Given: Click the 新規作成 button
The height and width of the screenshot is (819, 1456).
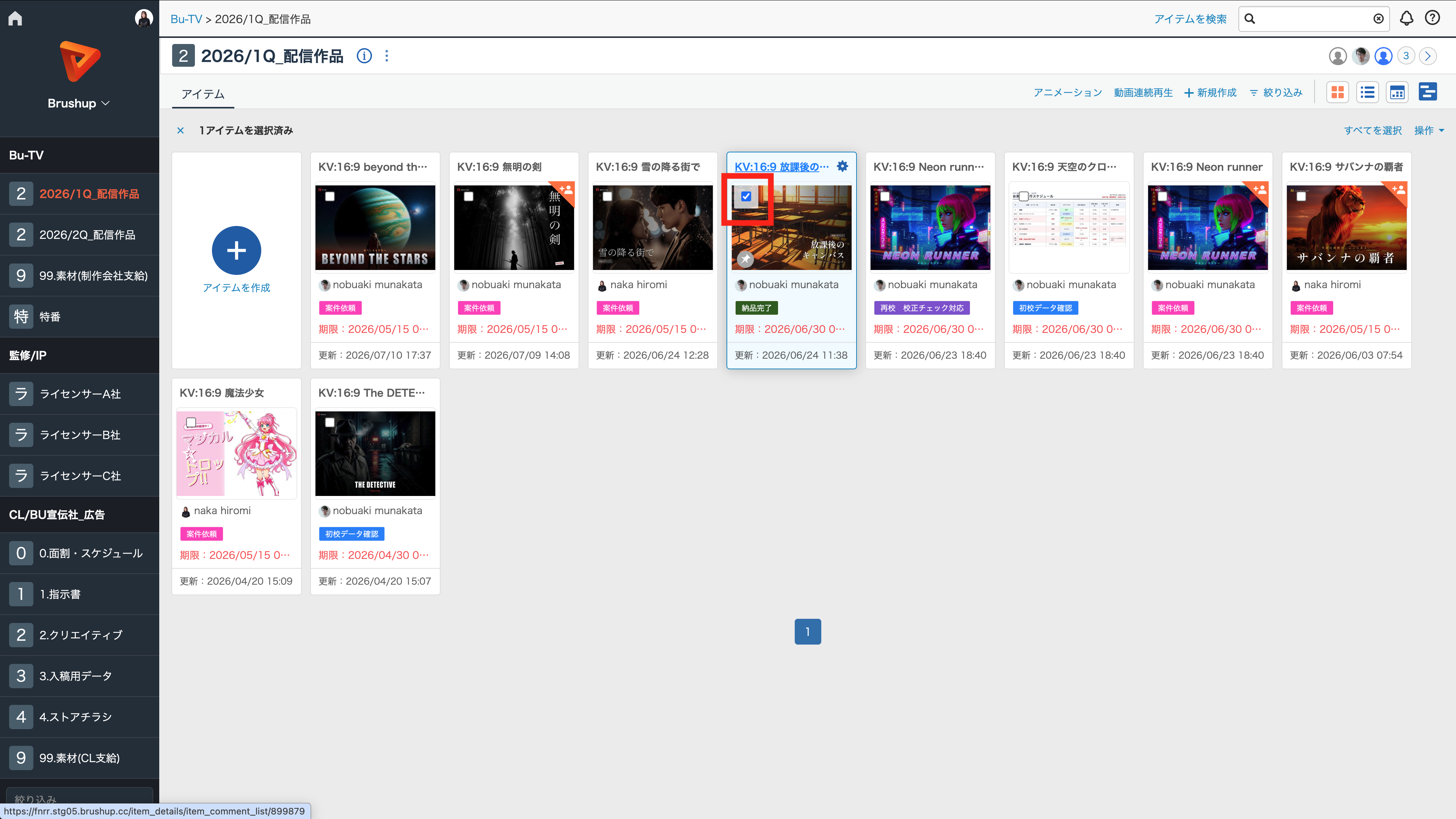Looking at the screenshot, I should coord(1210,93).
